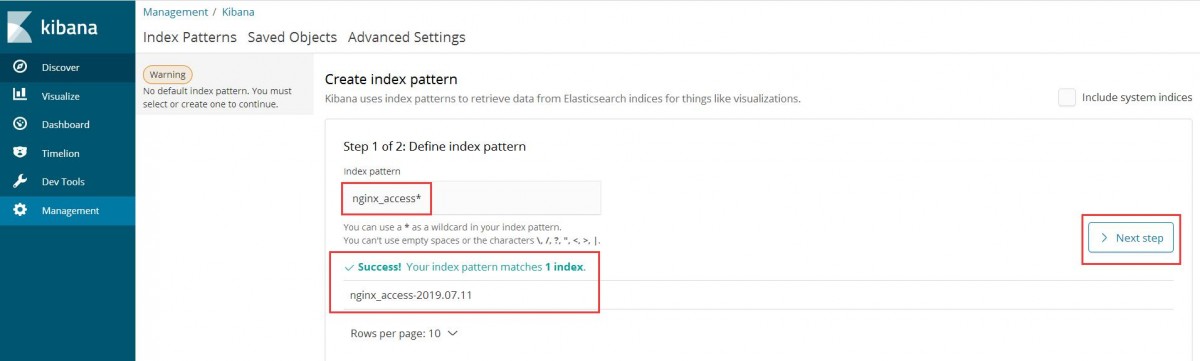
Task: Click the Kibana logo icon
Action: [22, 27]
